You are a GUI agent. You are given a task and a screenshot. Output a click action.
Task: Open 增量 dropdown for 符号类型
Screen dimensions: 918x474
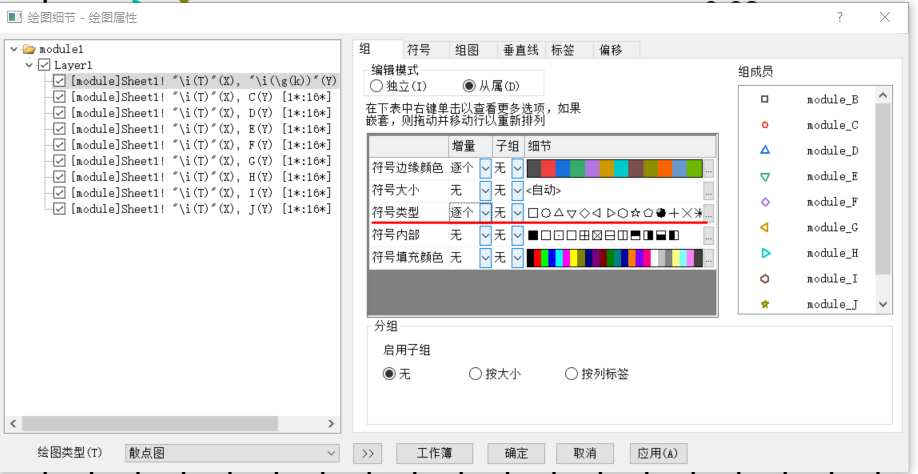(x=485, y=213)
